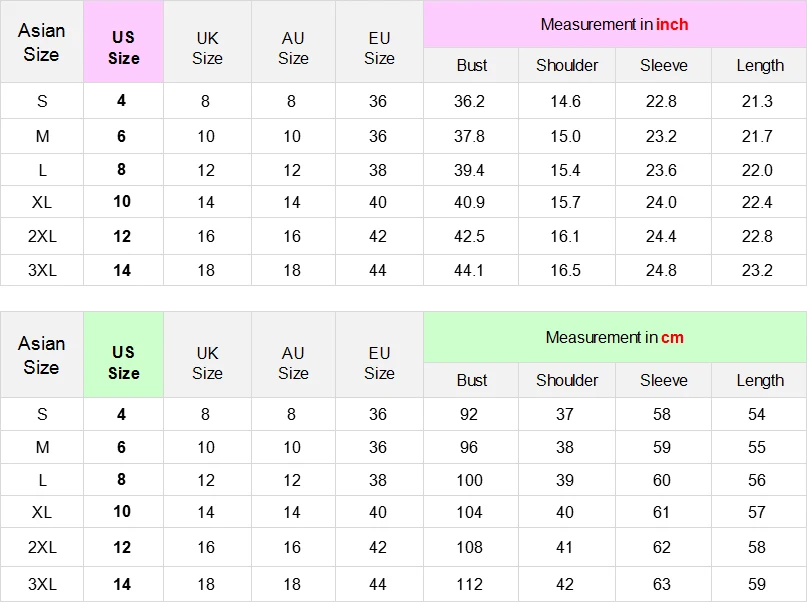Select the pink US Size header cell
The image size is (807, 602).
123,48
